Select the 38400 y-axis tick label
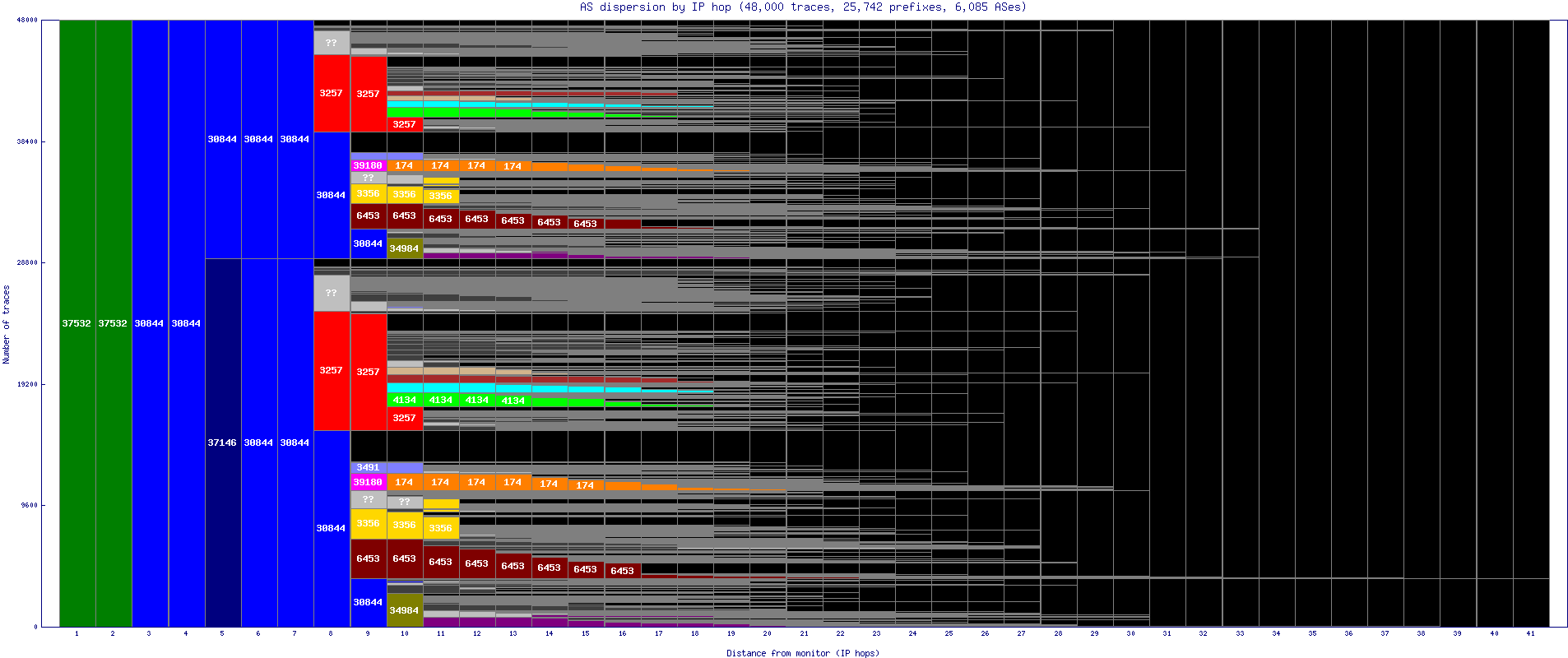This screenshot has height=658, width=1568. coord(27,141)
